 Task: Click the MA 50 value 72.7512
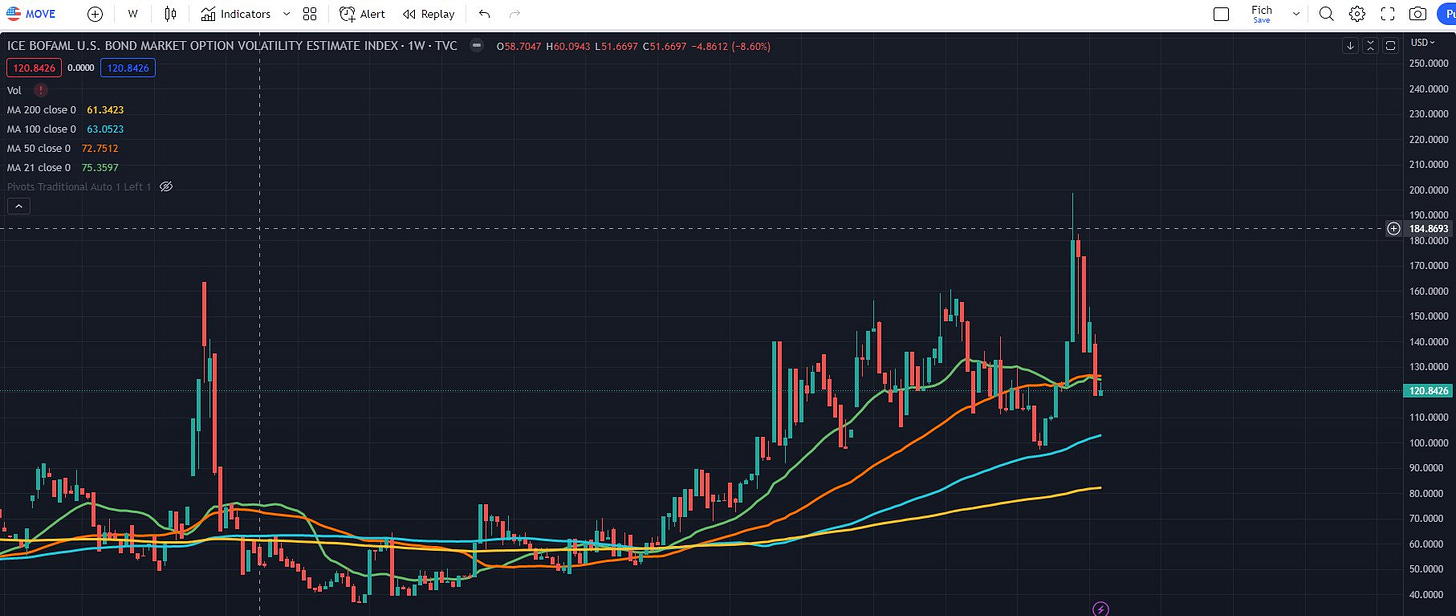pos(99,148)
